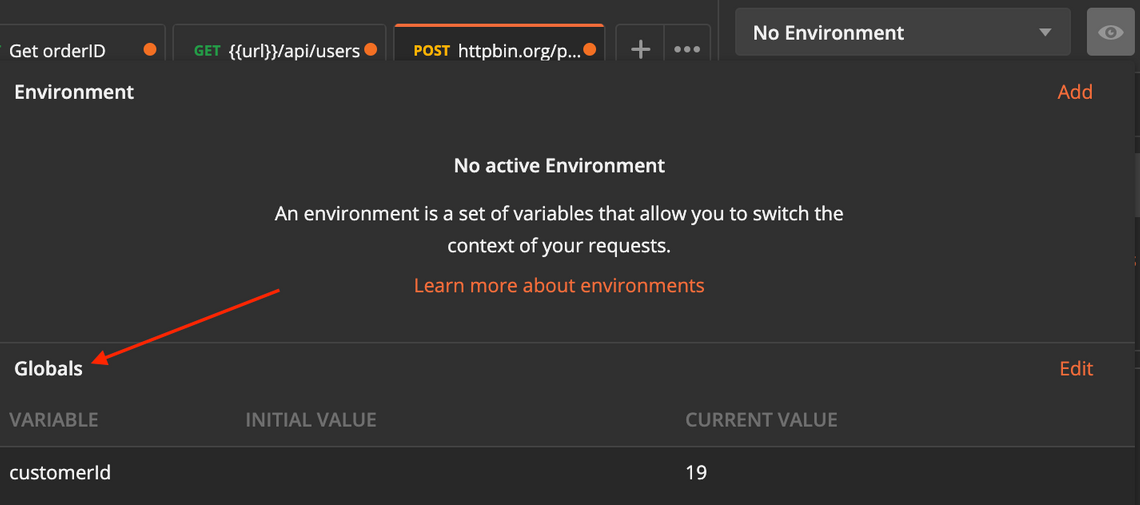Screen dimensions: 1140x505
Task: Click Add to create an environment
Action: coord(1075,92)
